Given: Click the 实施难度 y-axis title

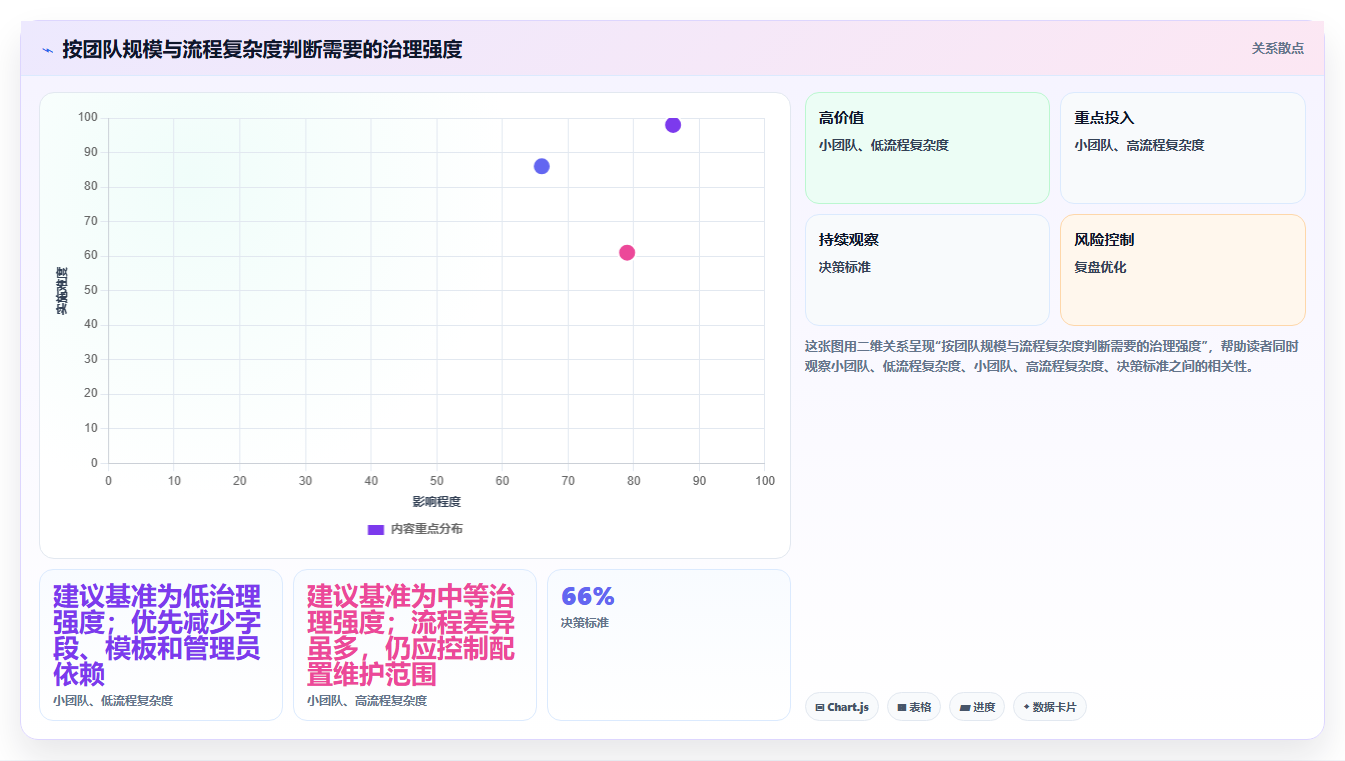Looking at the screenshot, I should coord(62,291).
